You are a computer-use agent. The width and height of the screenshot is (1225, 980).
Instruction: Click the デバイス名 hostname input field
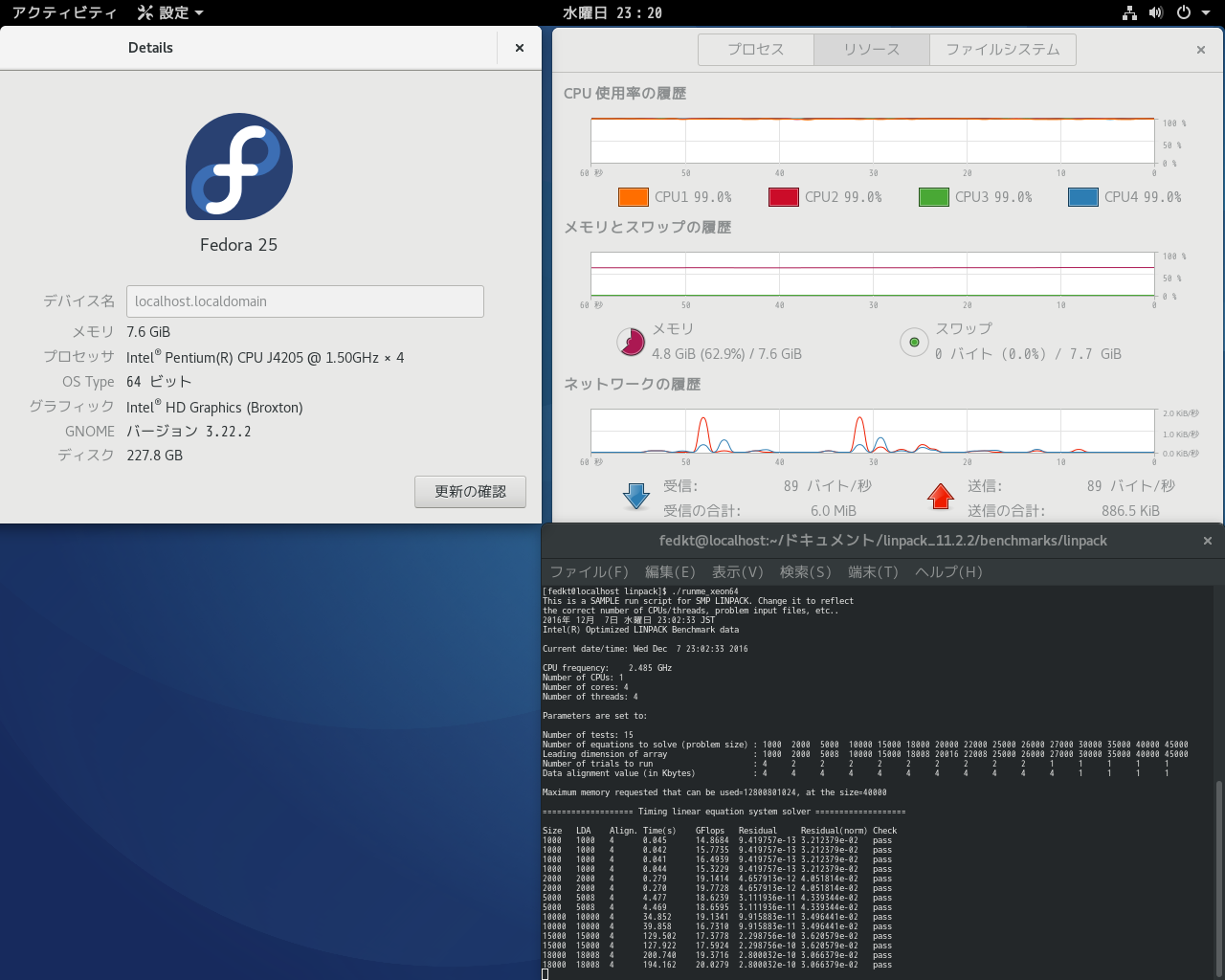pos(304,301)
